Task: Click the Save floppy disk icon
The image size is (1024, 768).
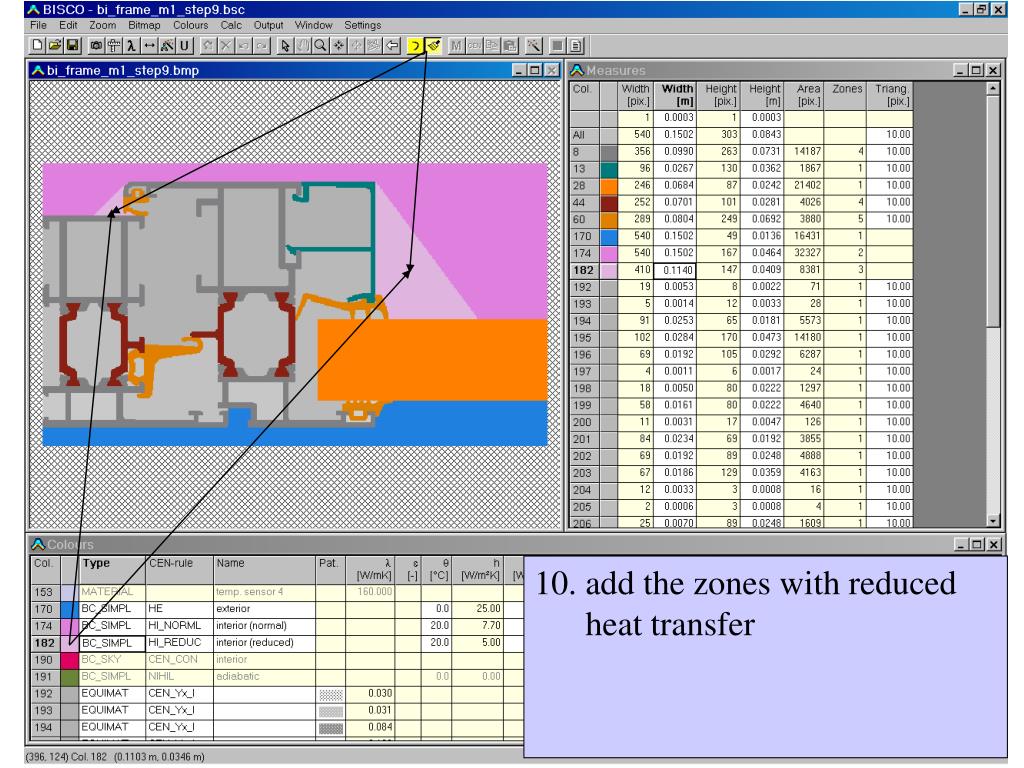Action: tap(72, 46)
